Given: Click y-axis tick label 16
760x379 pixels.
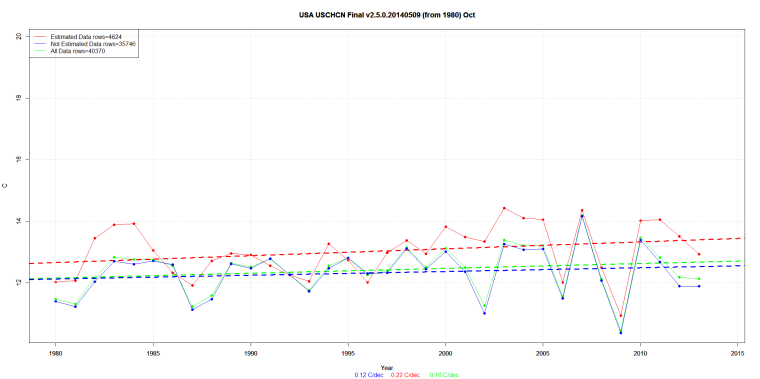Looking at the screenshot, I should click(x=18, y=159).
